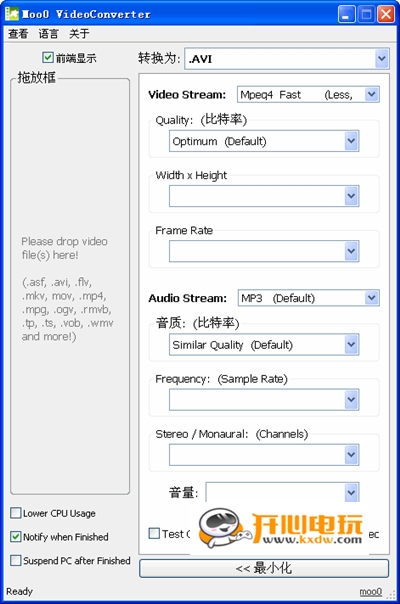Click the window resize grip in status bar
Screen dimensions: 400x604
pos(392,595)
